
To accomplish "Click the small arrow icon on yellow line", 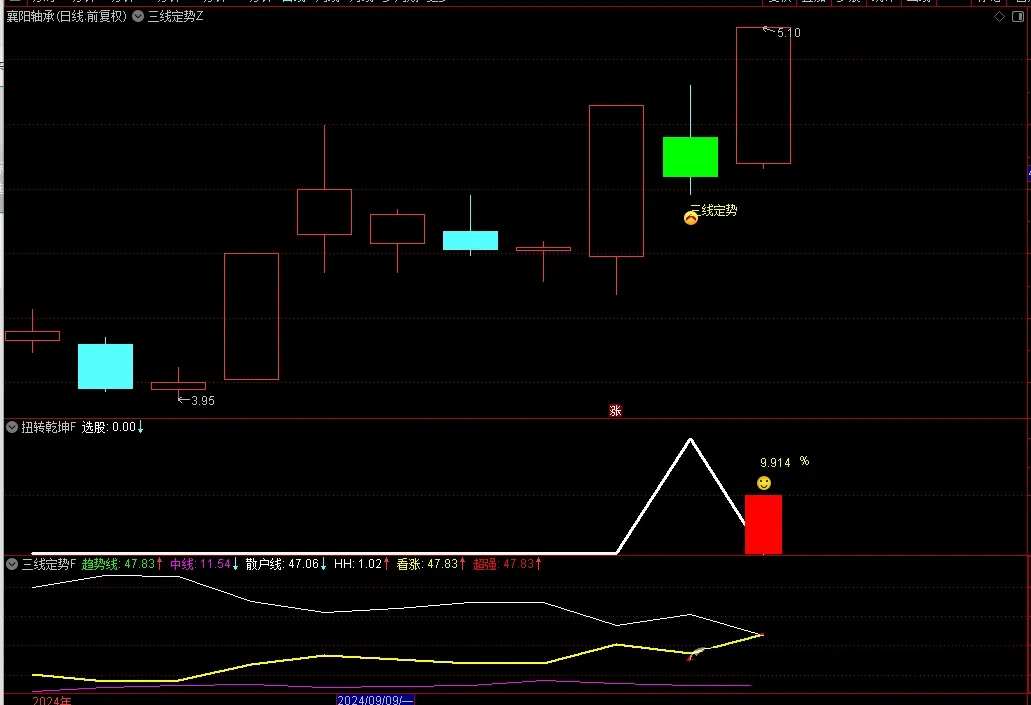I will point(695,654).
